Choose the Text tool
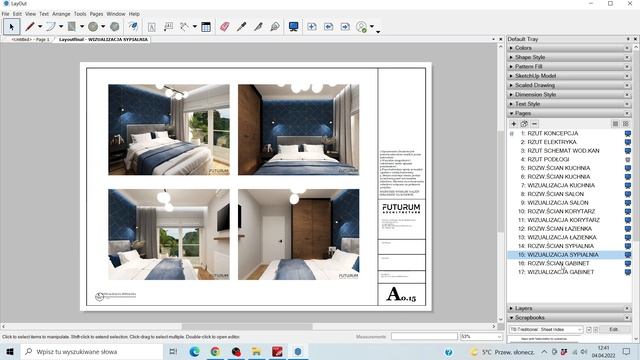The width and height of the screenshot is (640, 360). (151, 27)
